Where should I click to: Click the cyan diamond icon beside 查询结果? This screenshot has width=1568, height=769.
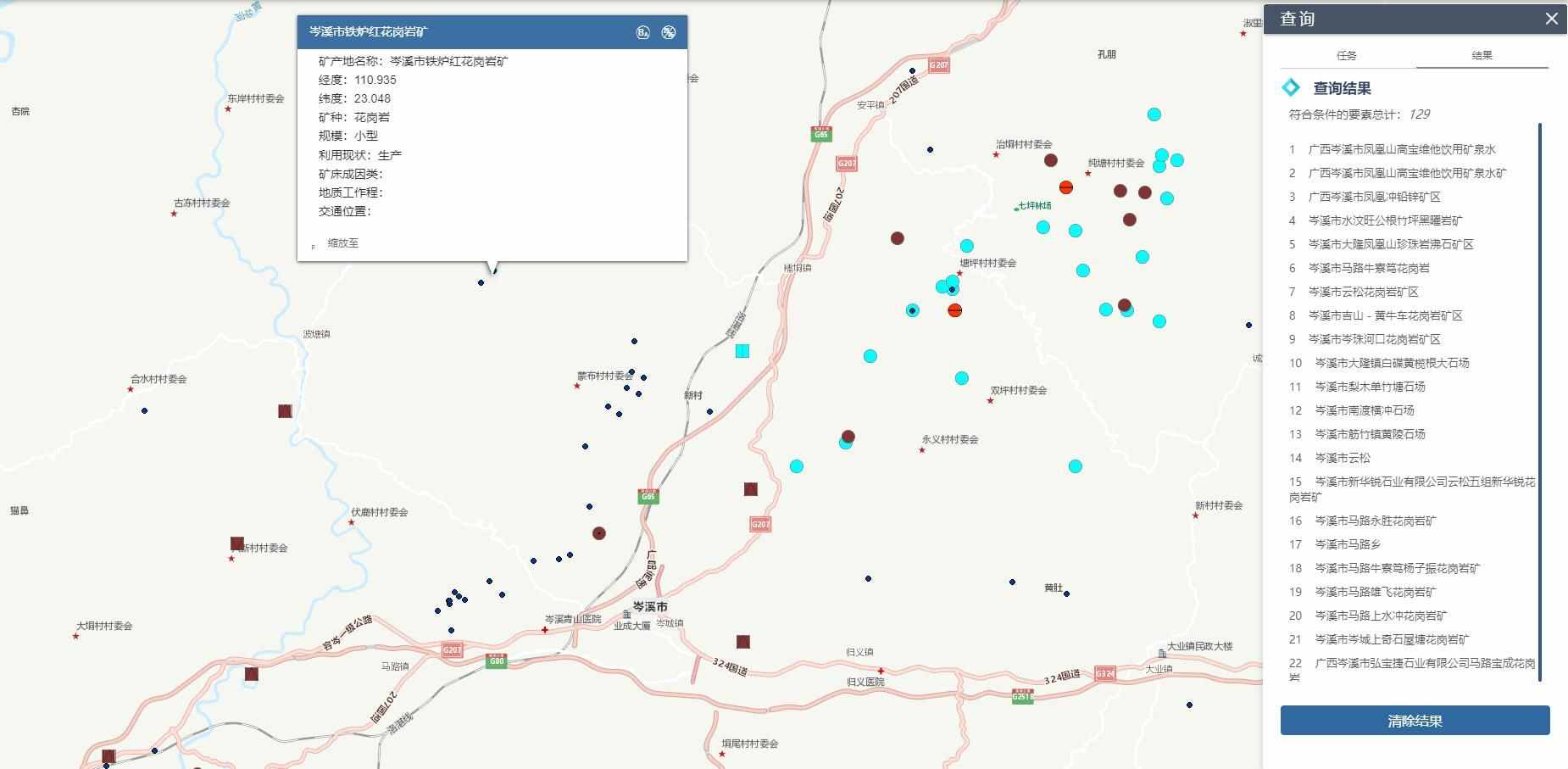pyautogui.click(x=1291, y=87)
